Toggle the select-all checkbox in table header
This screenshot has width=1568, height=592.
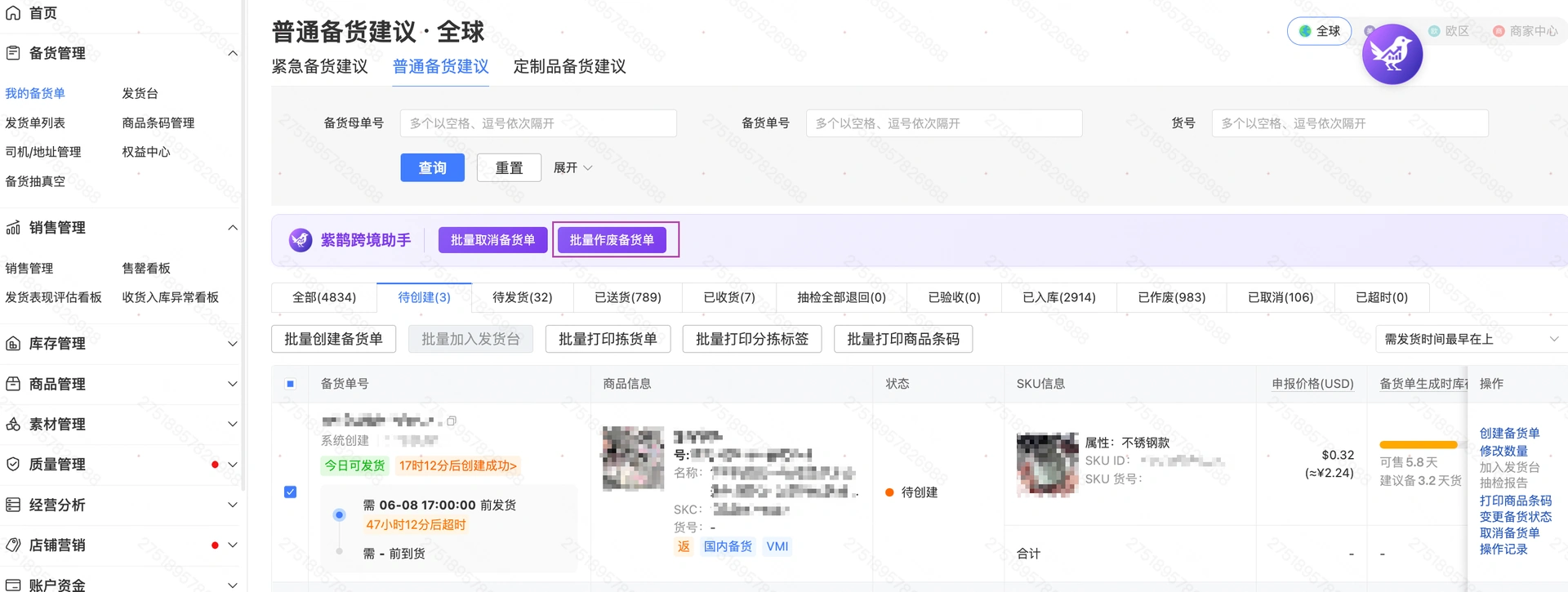290,384
